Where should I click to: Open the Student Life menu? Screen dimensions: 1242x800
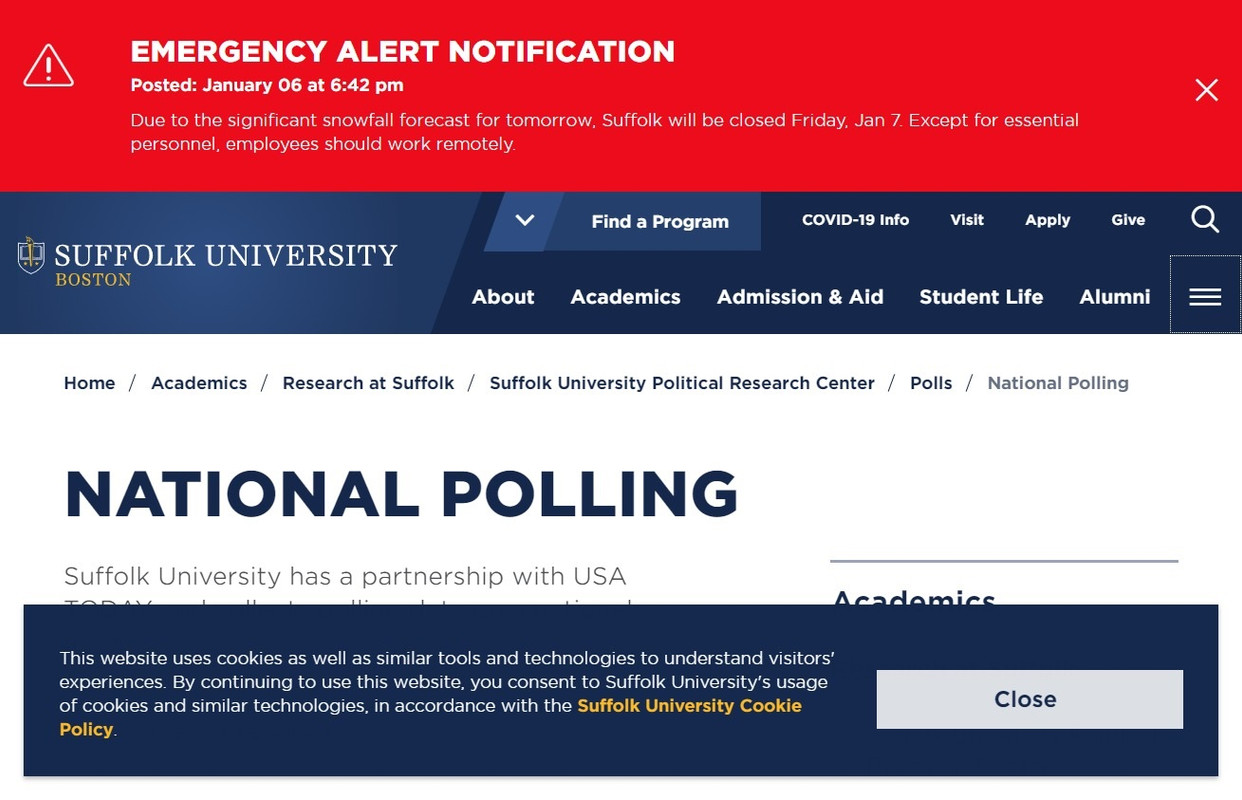tap(981, 297)
